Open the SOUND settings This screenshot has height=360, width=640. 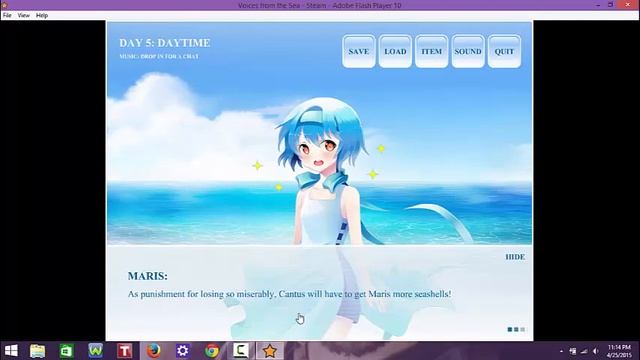click(468, 51)
